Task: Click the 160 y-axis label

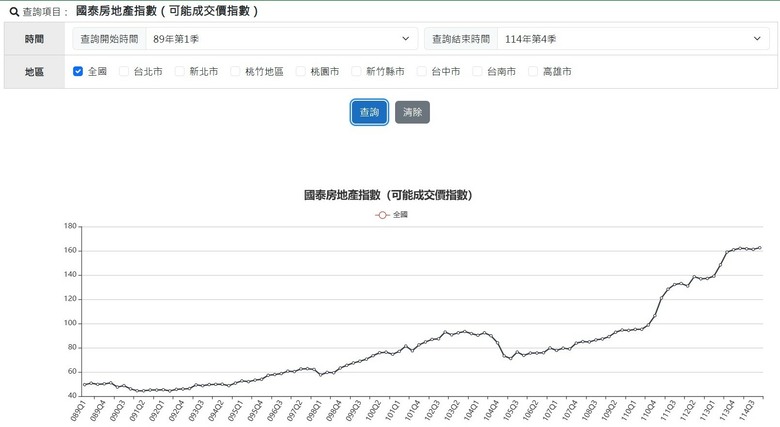Action: (x=70, y=250)
